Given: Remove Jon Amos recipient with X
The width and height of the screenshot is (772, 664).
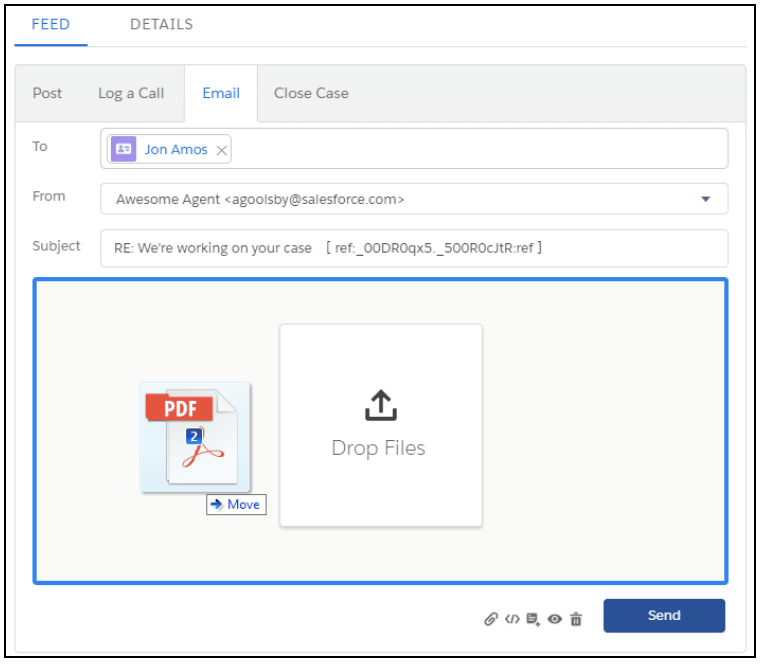Looking at the screenshot, I should point(222,151).
